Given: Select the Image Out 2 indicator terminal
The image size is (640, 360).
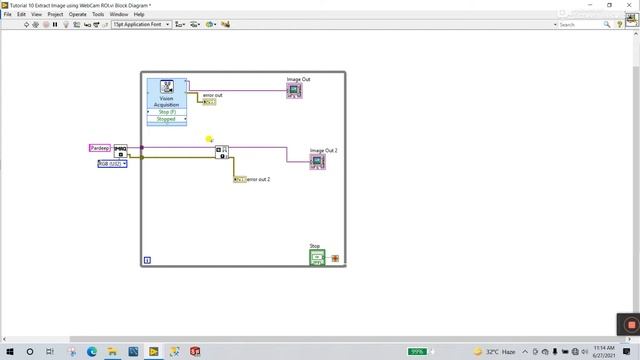Looking at the screenshot, I should [x=318, y=162].
